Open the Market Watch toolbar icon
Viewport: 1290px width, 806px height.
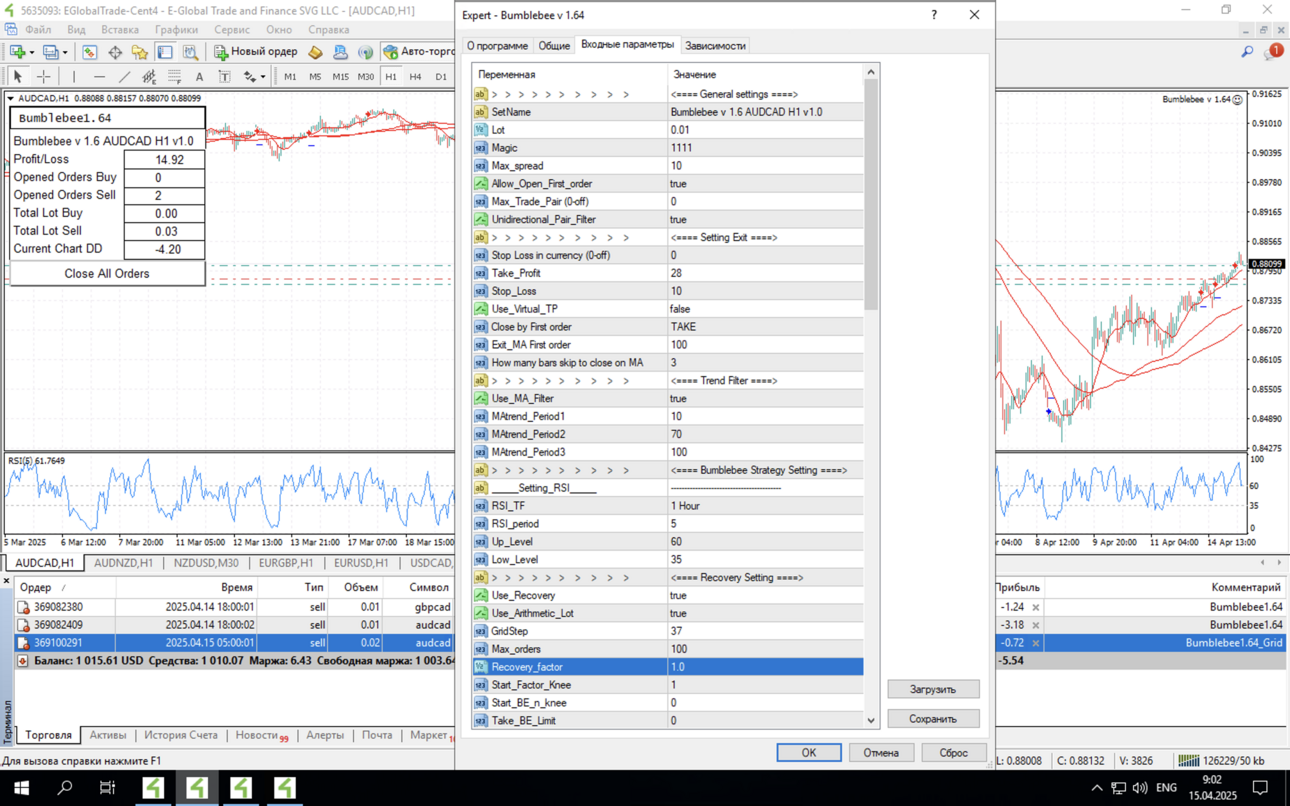tap(90, 52)
